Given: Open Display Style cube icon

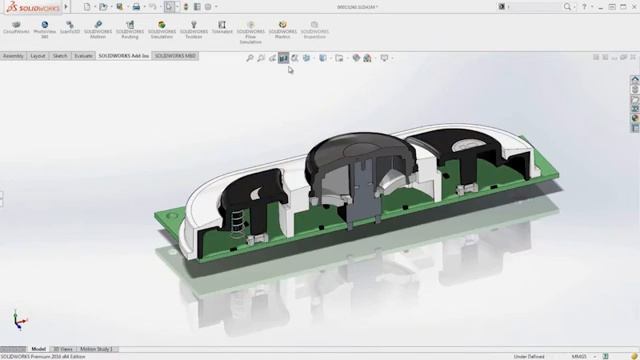Looking at the screenshot, I should pos(322,58).
